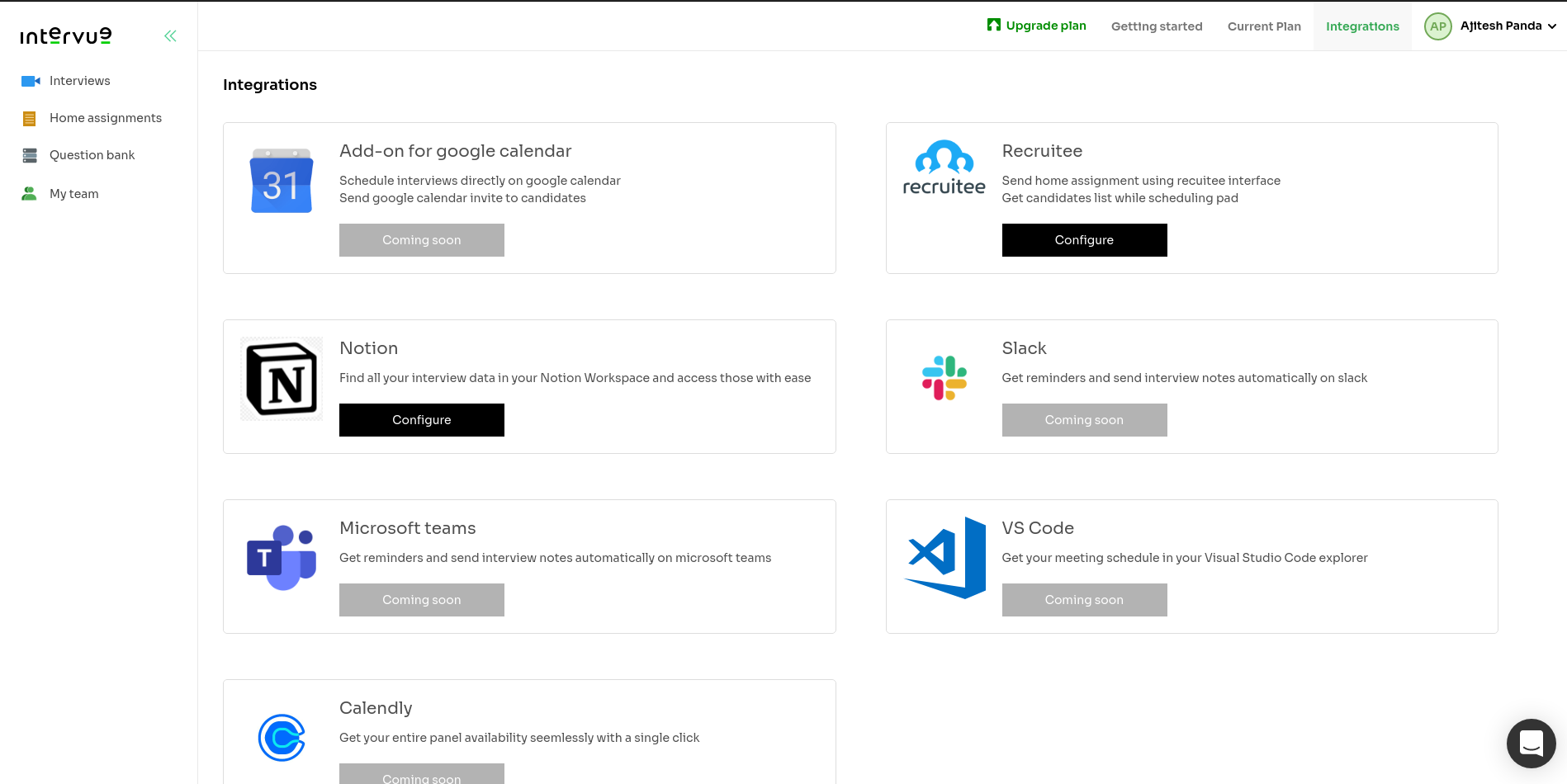Click the Upgrade plan icon
Viewport: 1567px width, 784px height.
click(x=994, y=25)
